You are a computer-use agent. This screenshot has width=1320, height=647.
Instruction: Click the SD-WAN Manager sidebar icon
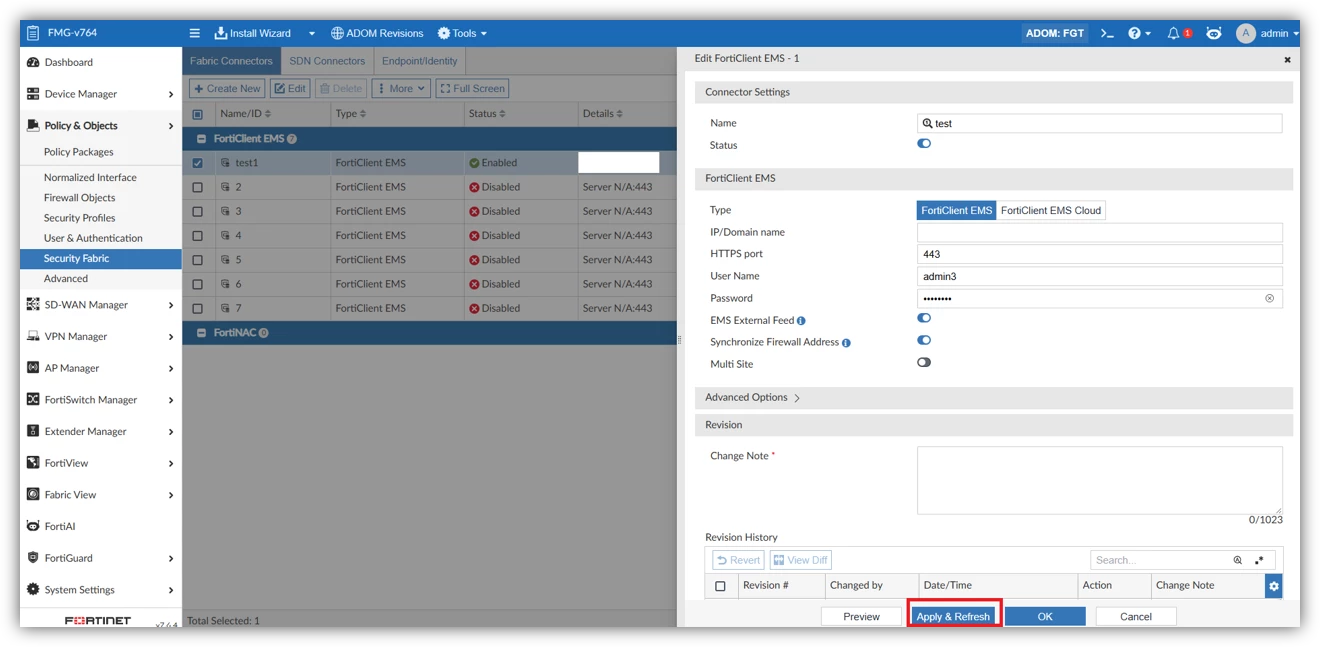coord(33,305)
